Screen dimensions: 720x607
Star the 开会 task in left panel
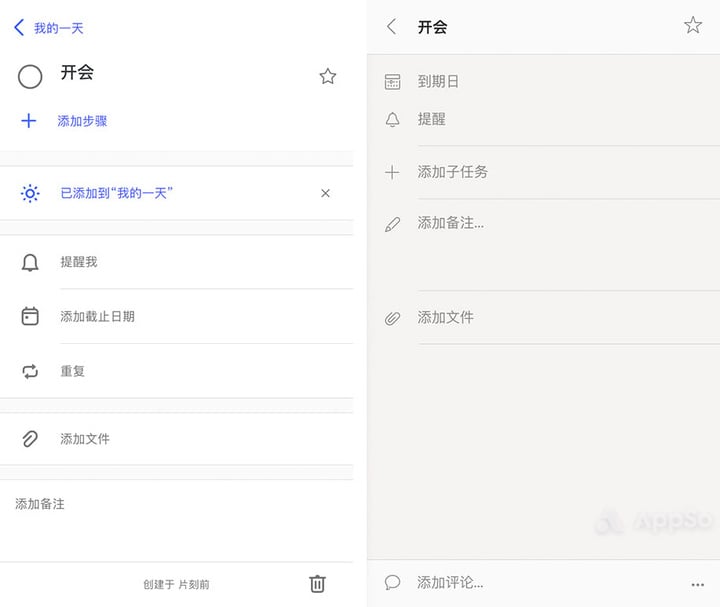(327, 76)
